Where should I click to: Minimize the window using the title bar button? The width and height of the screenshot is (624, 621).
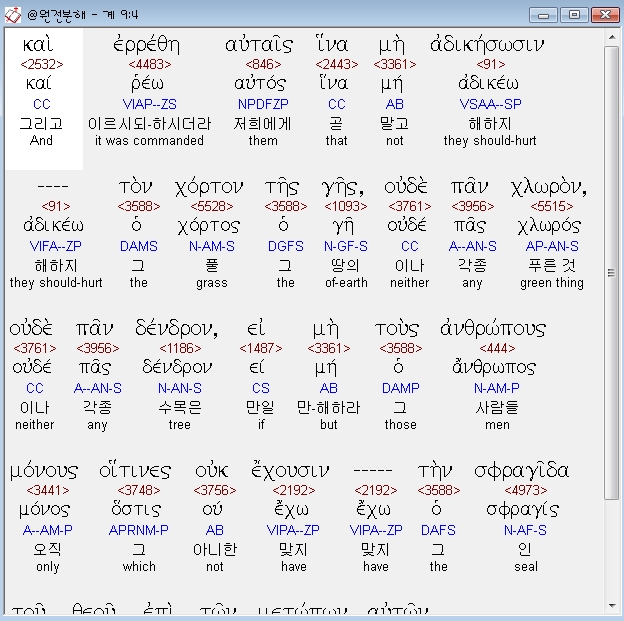543,15
